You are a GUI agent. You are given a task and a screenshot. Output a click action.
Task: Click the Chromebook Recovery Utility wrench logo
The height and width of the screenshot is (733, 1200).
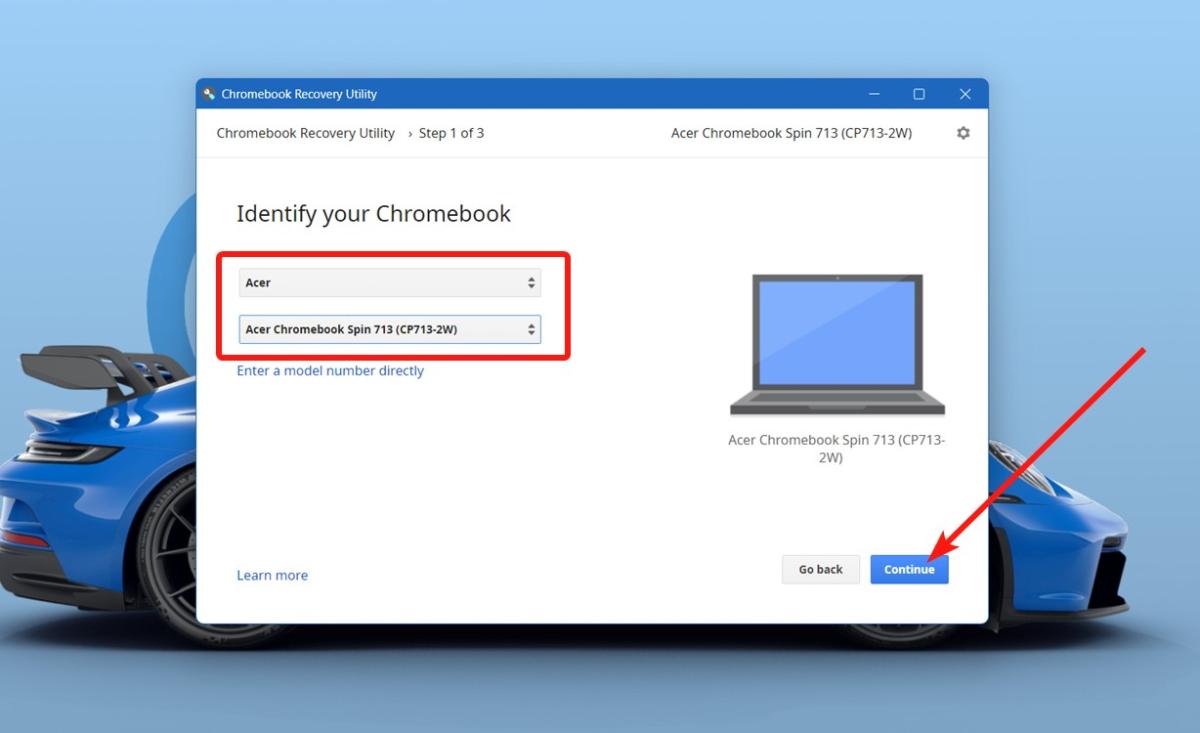208,93
